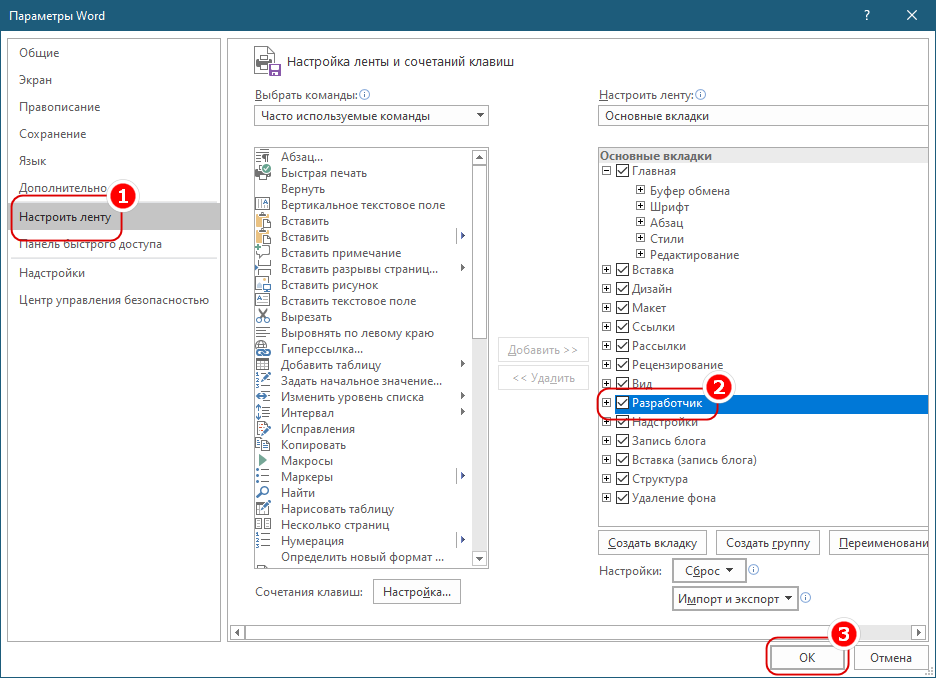Open the Основные вкладки combo box
Screen dimensions: 936x678
coord(763,116)
